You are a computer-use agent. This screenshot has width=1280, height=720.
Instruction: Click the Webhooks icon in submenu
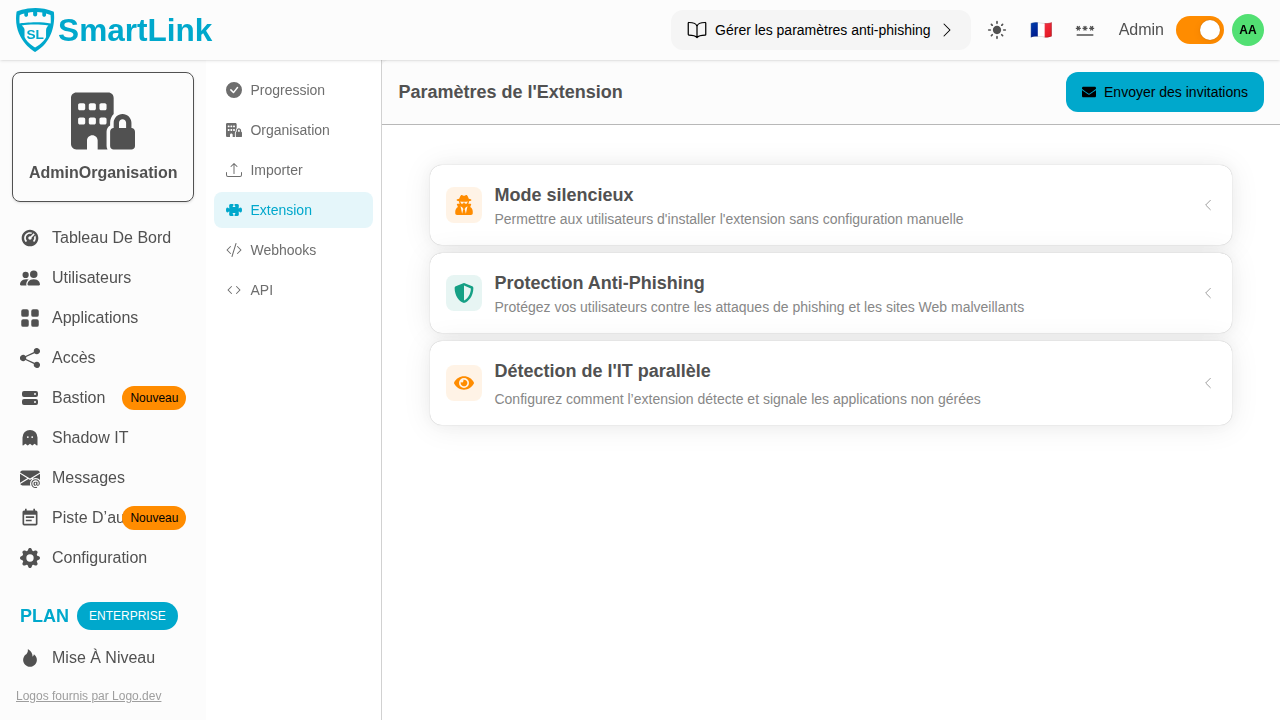234,250
